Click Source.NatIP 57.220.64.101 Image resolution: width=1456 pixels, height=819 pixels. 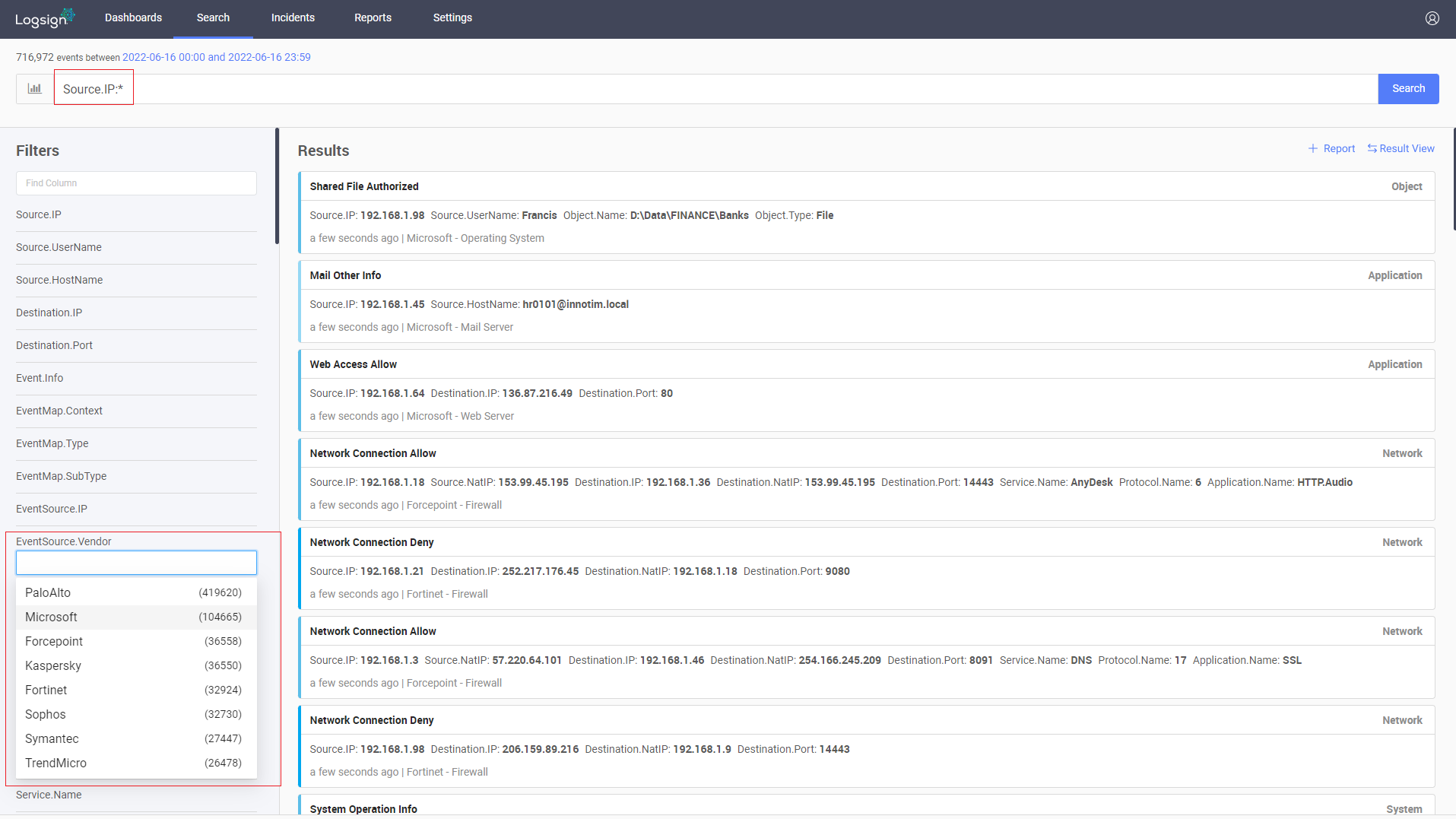527,660
